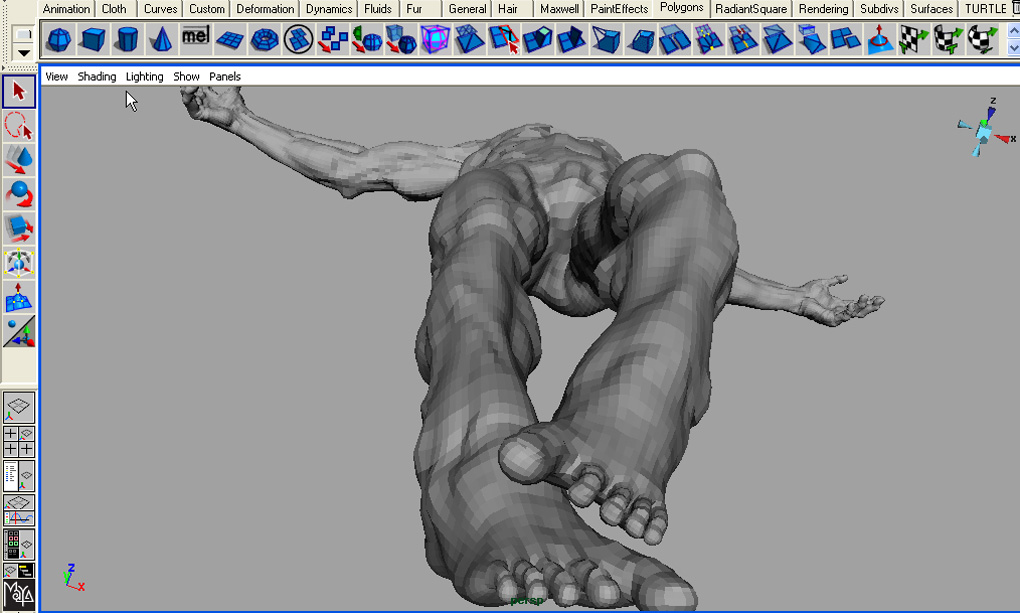Screen dimensions: 1020x613
Task: Open the shelf options arrow menu
Action: (x=23, y=53)
